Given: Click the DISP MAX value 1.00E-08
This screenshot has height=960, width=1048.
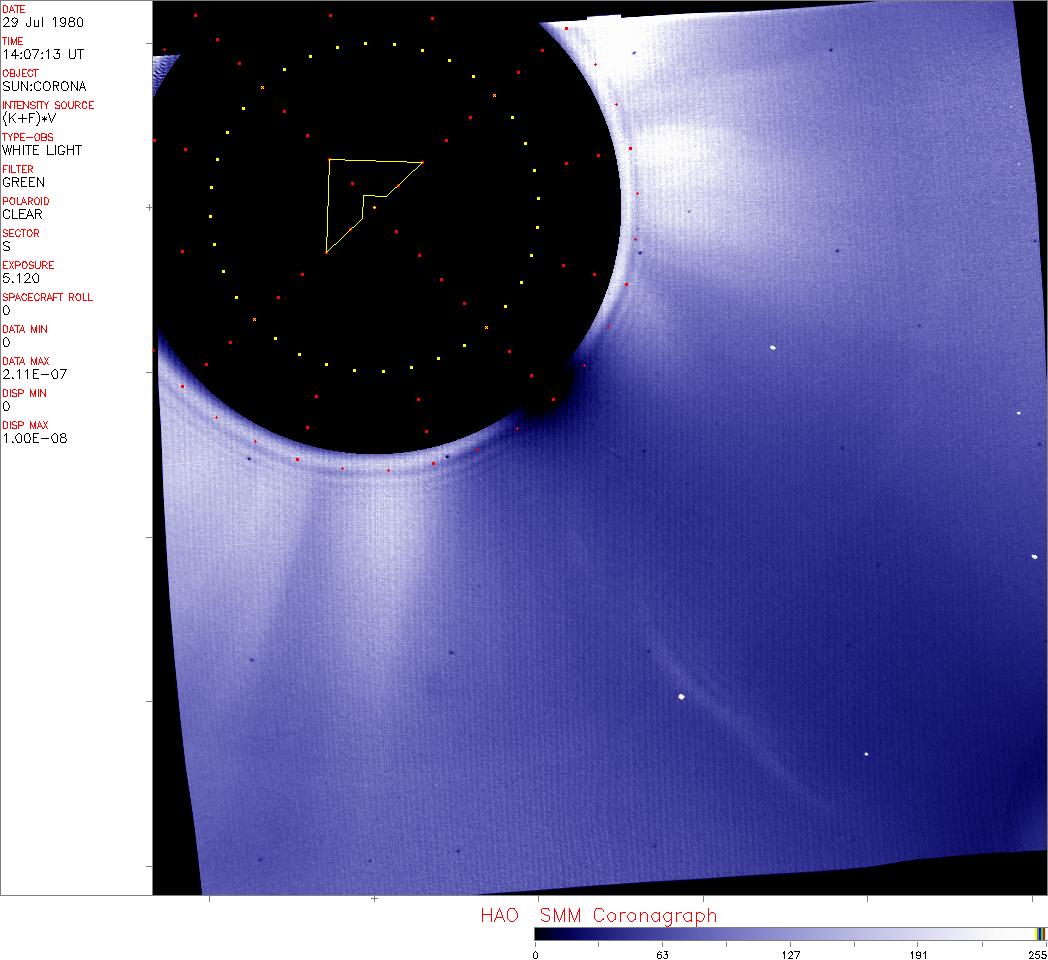Looking at the screenshot, I should (34, 438).
